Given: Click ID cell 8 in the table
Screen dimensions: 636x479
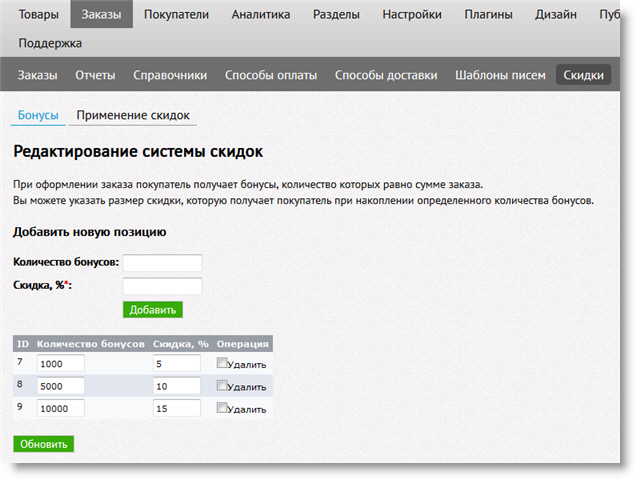Looking at the screenshot, I should [x=19, y=384].
